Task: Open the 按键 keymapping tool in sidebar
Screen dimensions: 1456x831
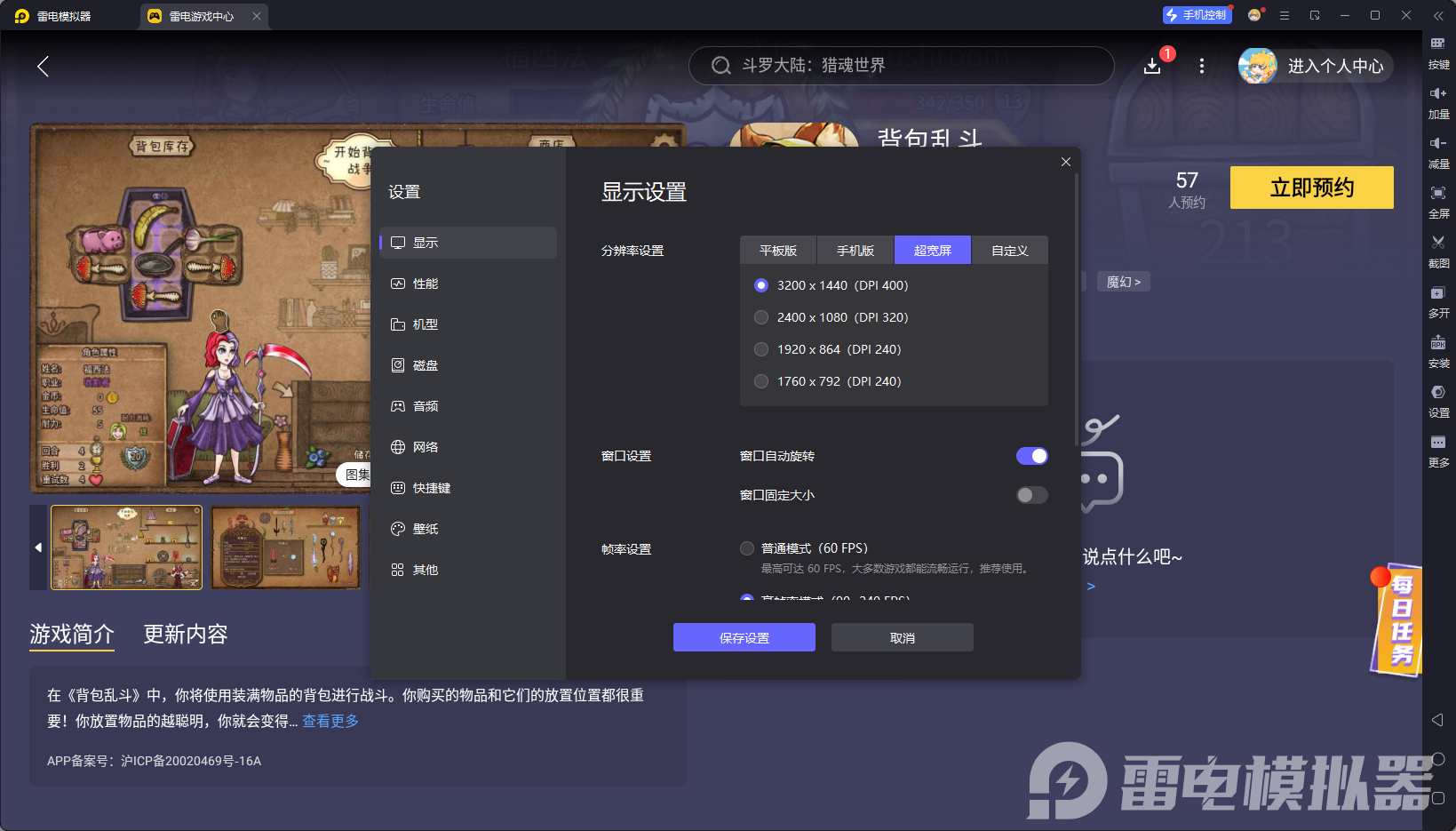Action: 1438,52
